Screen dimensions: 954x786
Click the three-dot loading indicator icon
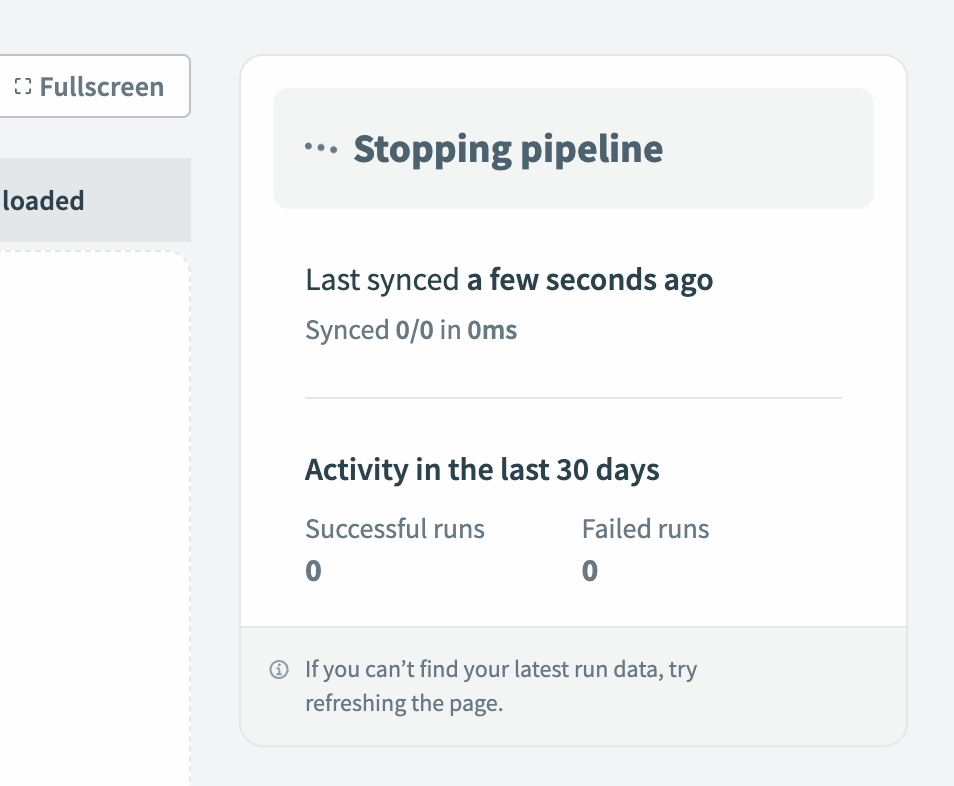coord(321,148)
